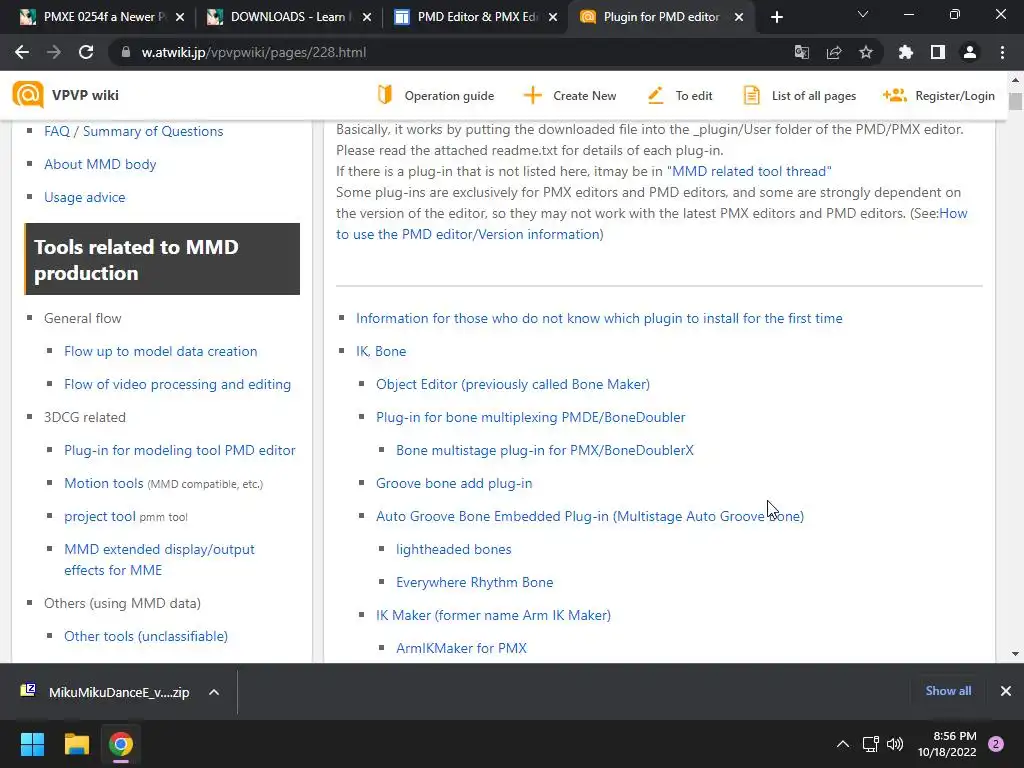Open Chrome extensions puzzle icon
Viewport: 1024px width, 768px height.
[905, 52]
